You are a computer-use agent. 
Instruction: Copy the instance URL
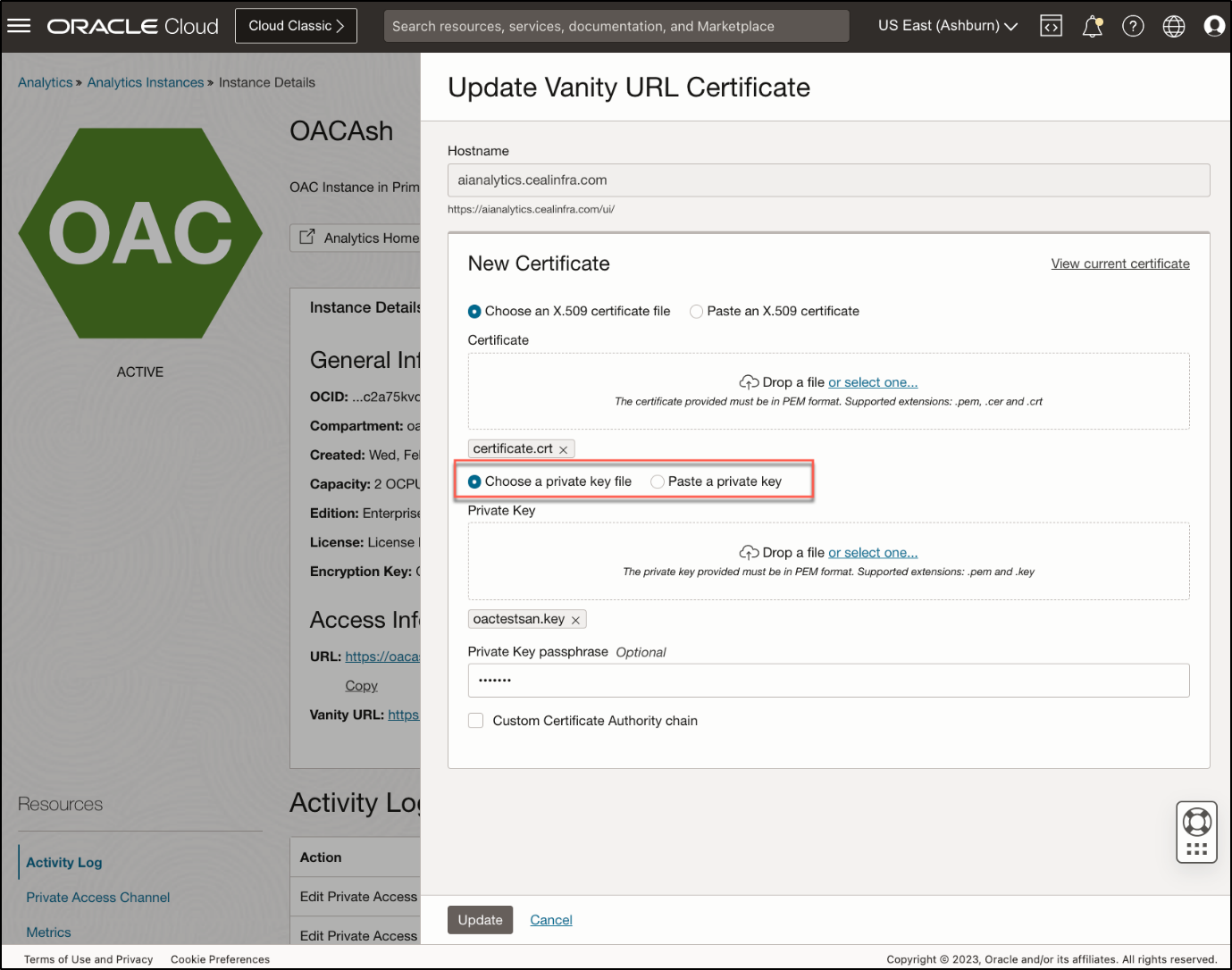[362, 686]
